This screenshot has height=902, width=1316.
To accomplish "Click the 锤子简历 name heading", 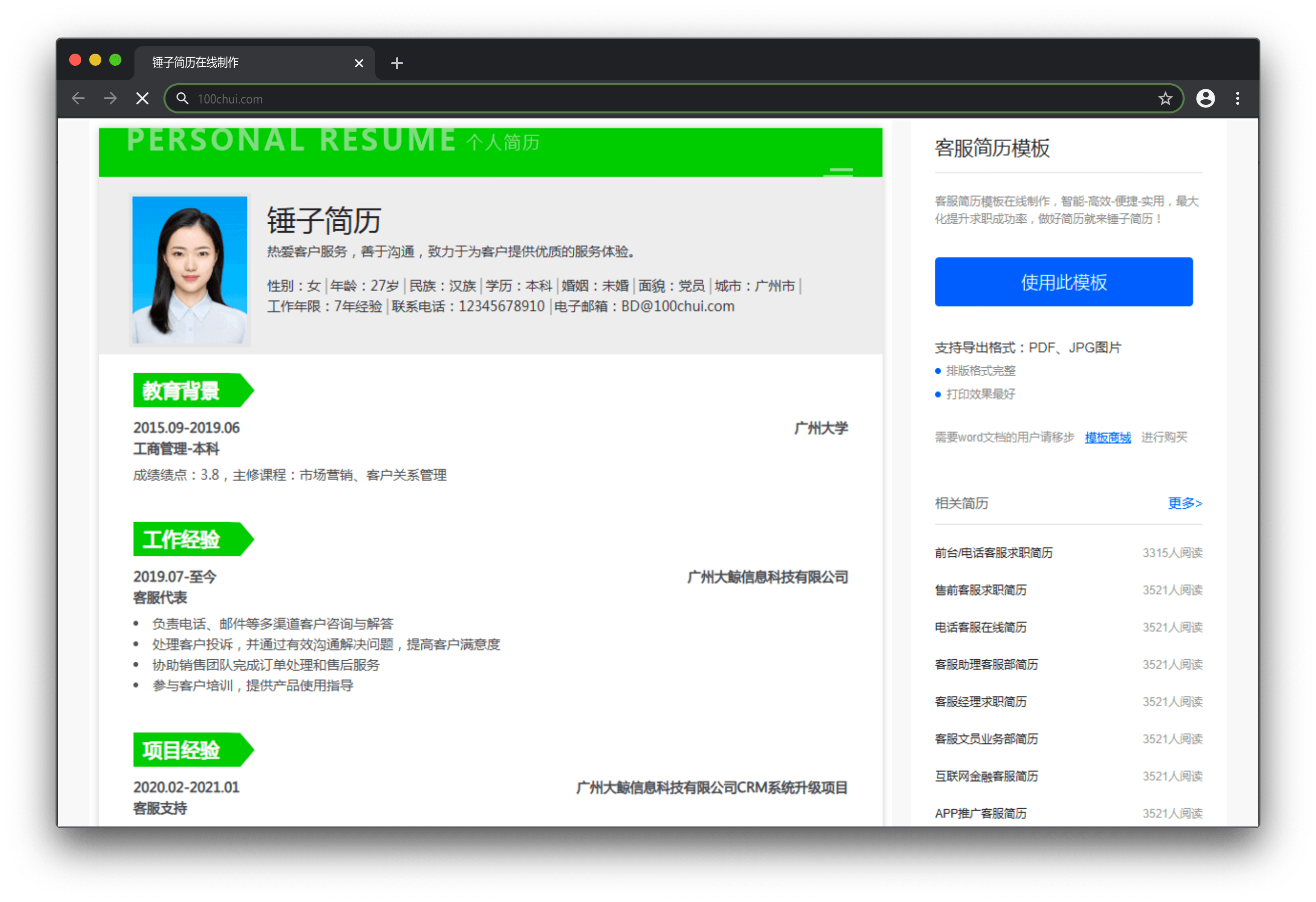I will pos(324,220).
